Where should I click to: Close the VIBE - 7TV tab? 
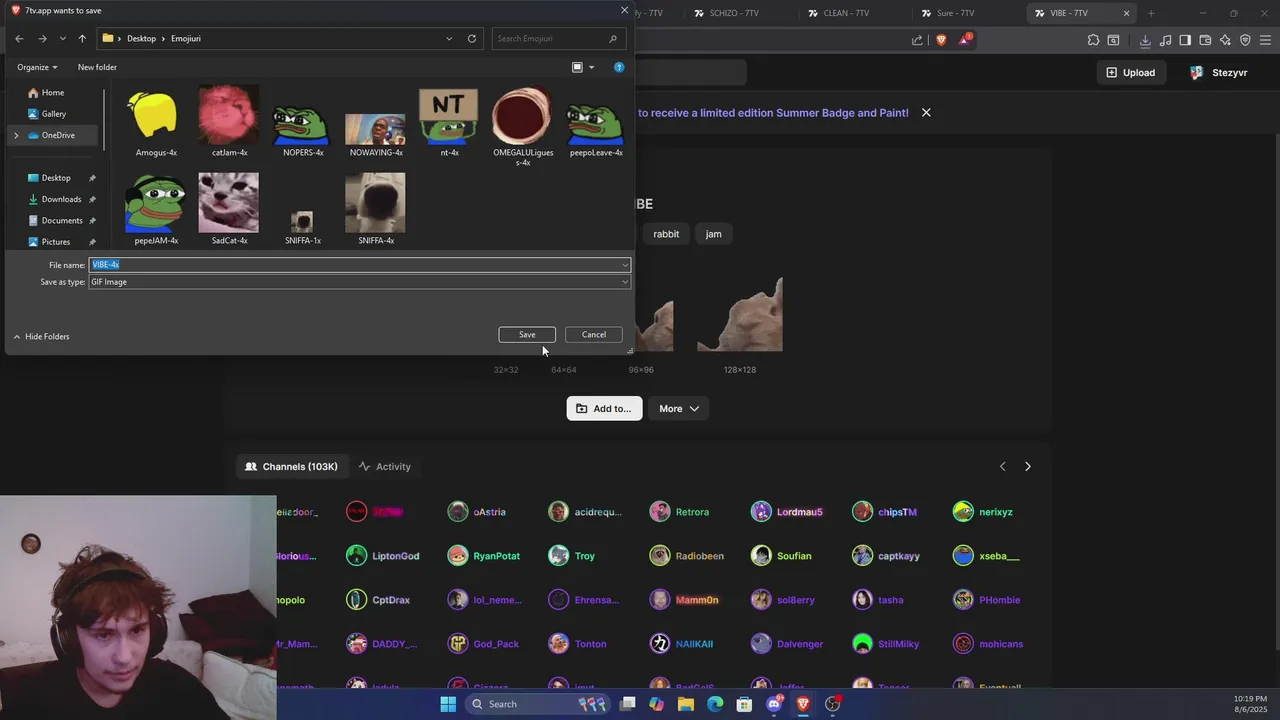[x=1126, y=13]
